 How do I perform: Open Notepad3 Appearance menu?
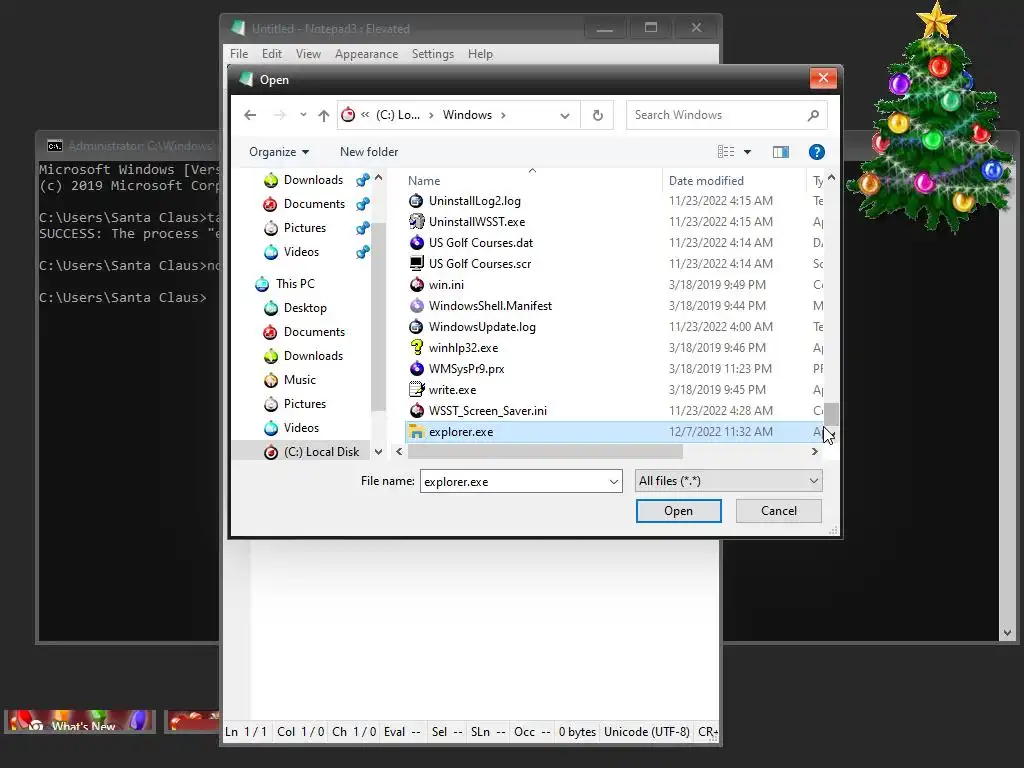pyautogui.click(x=366, y=54)
